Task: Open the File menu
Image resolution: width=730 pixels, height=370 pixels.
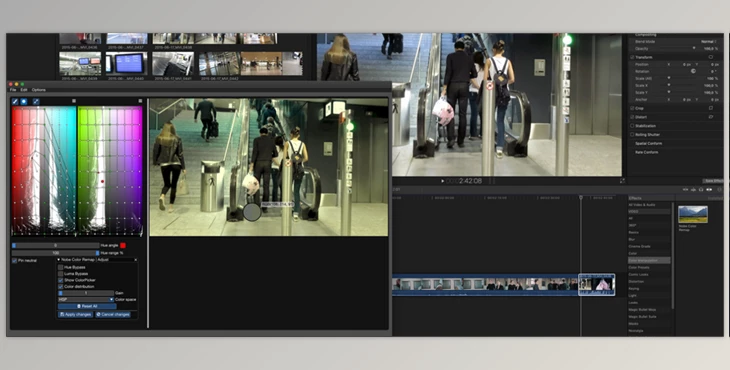Action: pyautogui.click(x=13, y=90)
